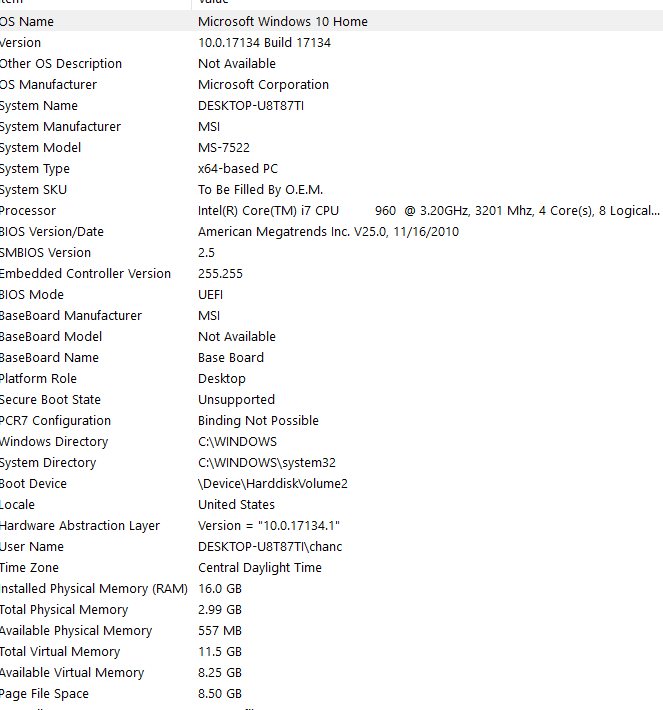Select the BaseBoard Name label
Viewport: 663px width, 710px height.
click(49, 358)
